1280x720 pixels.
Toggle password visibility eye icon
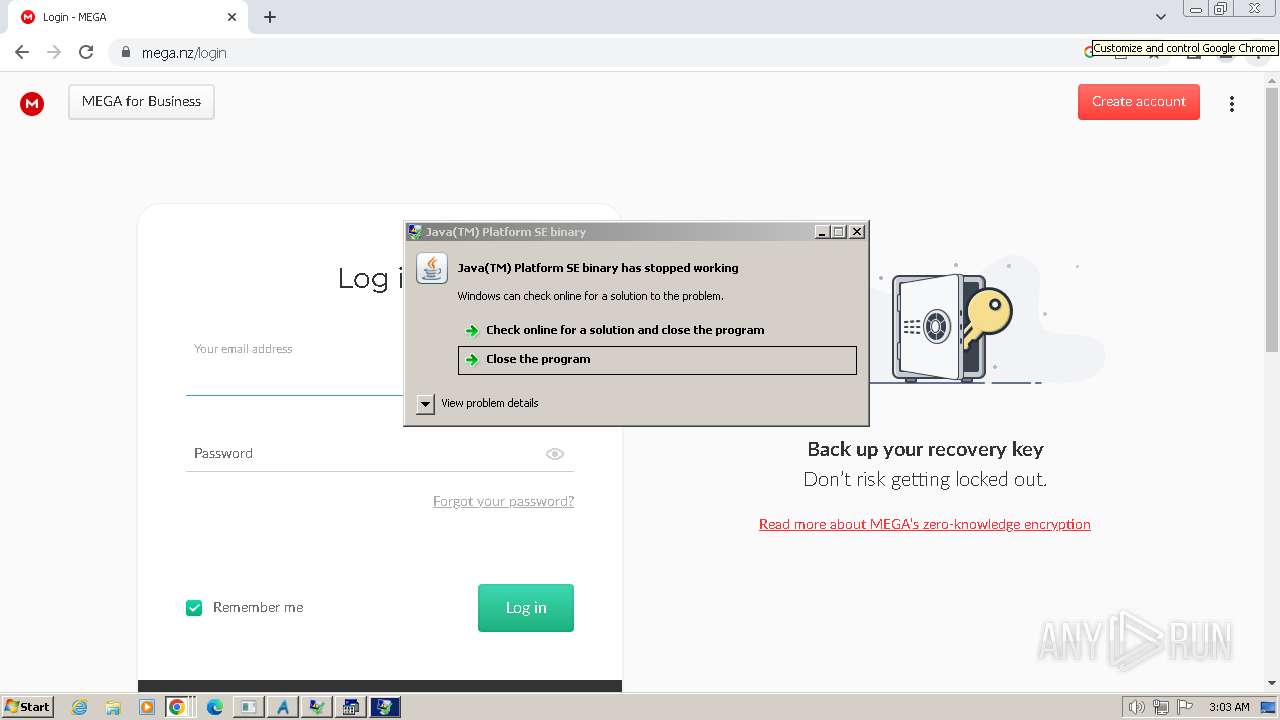[555, 454]
